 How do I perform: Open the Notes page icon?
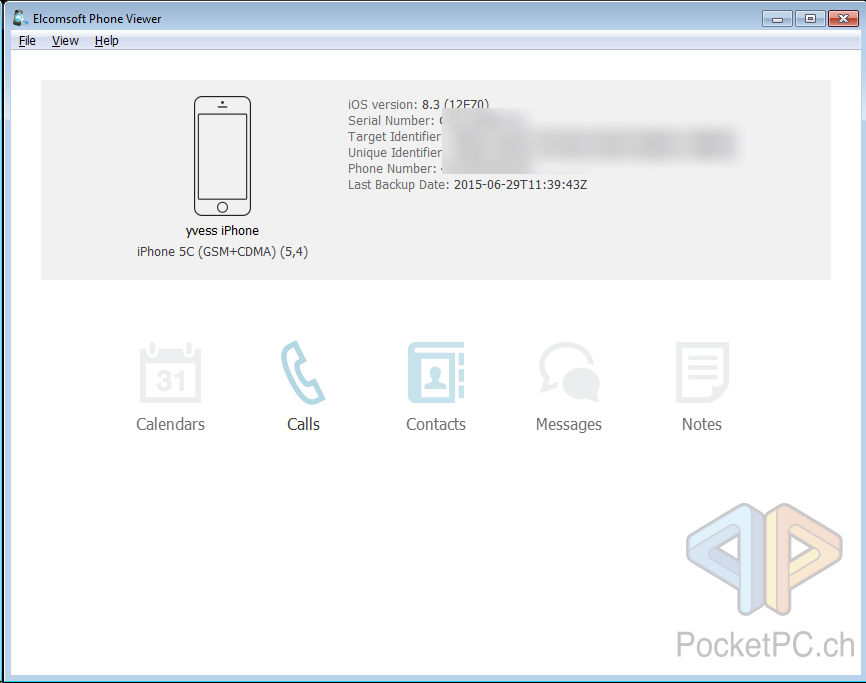[702, 373]
